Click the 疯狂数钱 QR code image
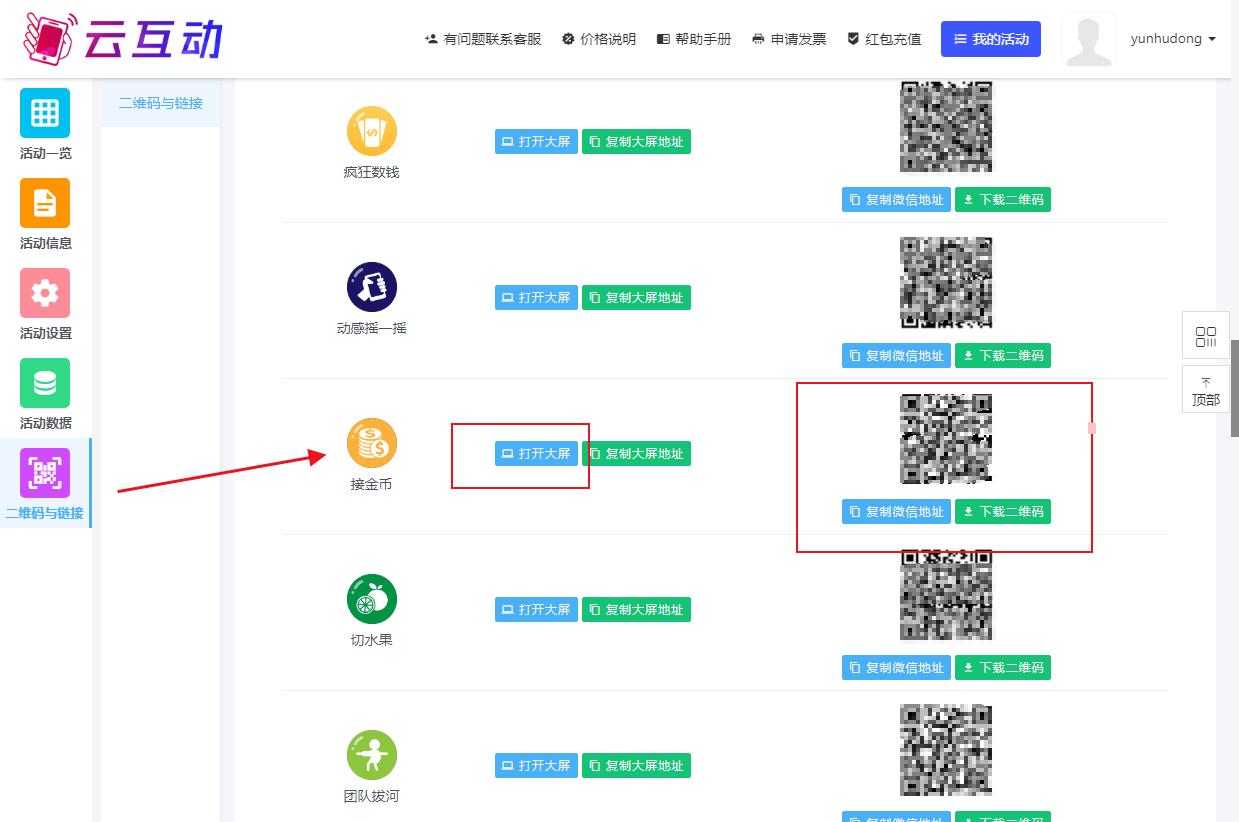This screenshot has width=1239, height=822. click(946, 127)
